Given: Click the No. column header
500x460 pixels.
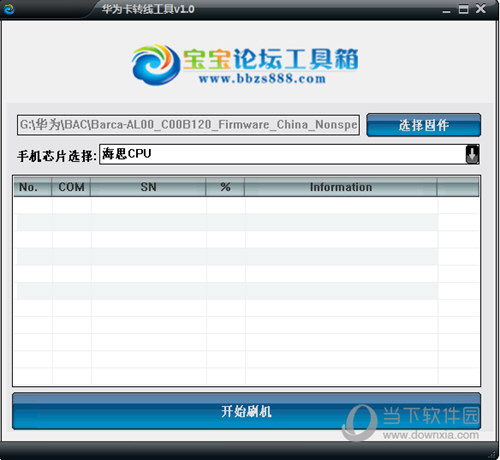Looking at the screenshot, I should pyautogui.click(x=32, y=187).
